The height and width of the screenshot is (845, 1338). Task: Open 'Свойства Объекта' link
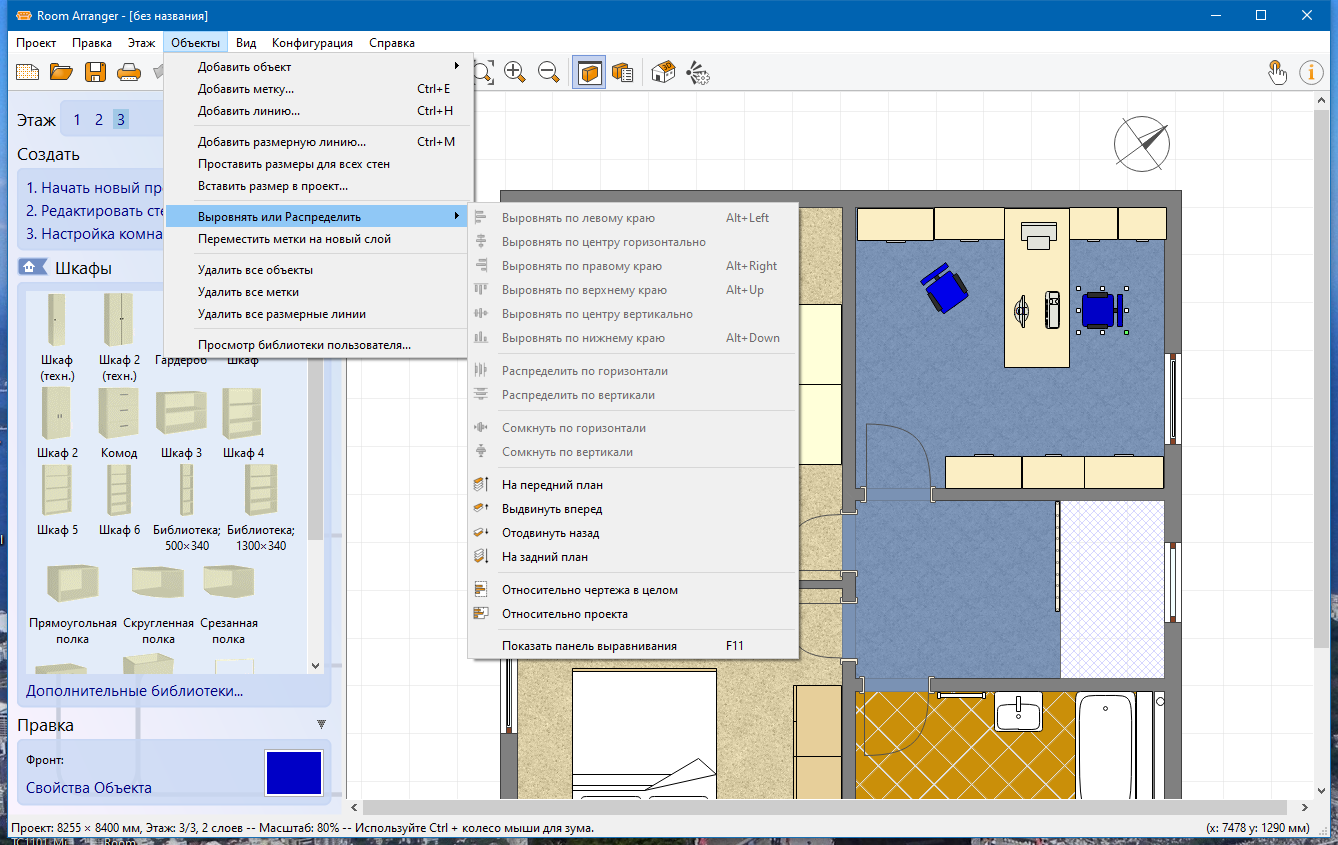click(x=89, y=788)
